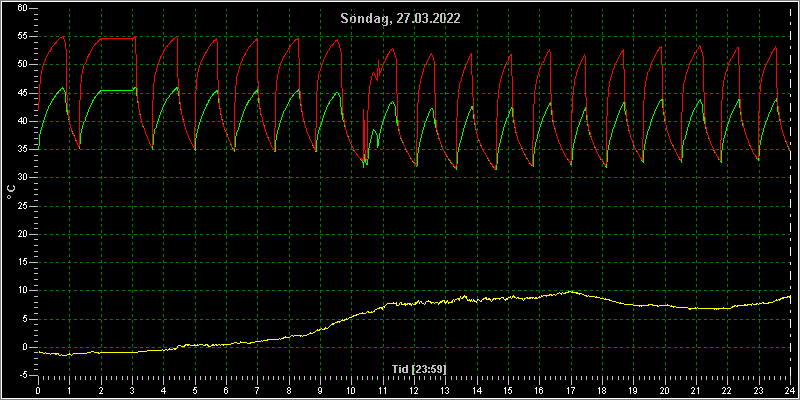Select hour 24 on the time axis
The image size is (800, 400).
point(790,389)
